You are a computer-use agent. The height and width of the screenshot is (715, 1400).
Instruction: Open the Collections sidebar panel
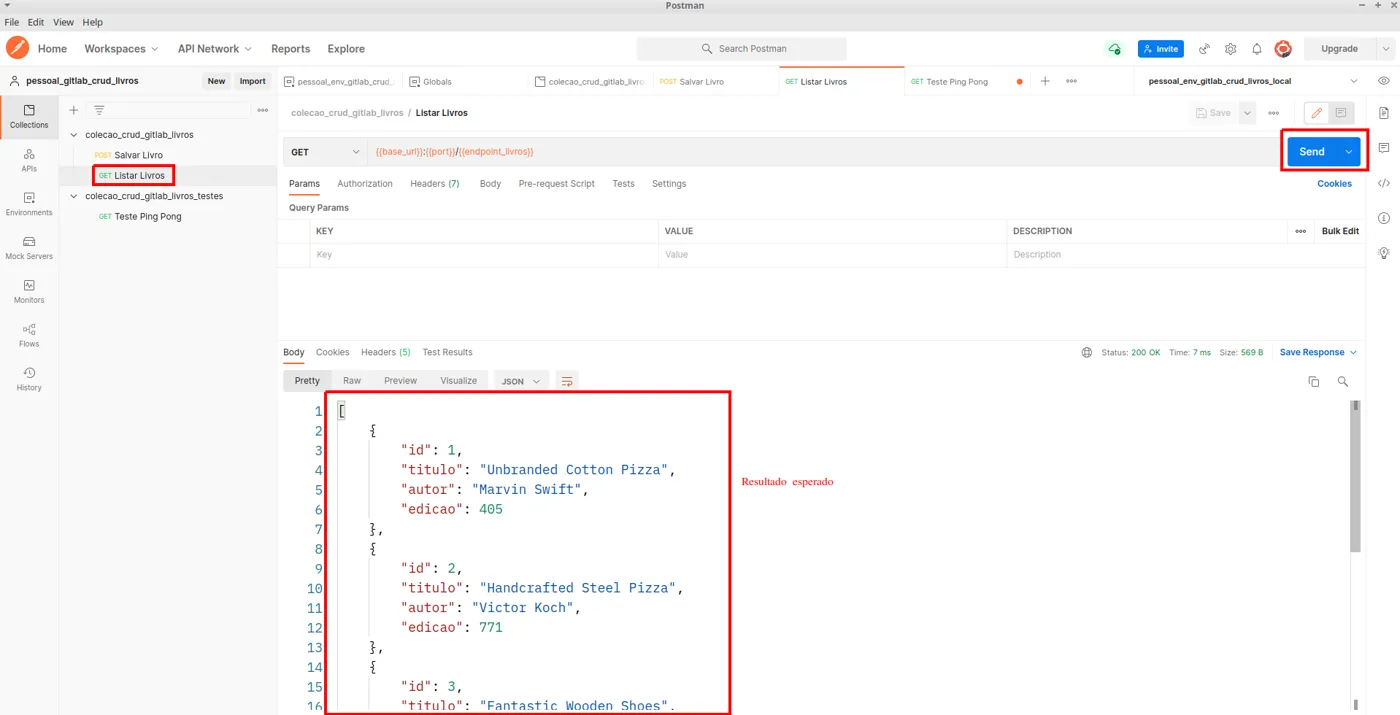click(x=29, y=116)
